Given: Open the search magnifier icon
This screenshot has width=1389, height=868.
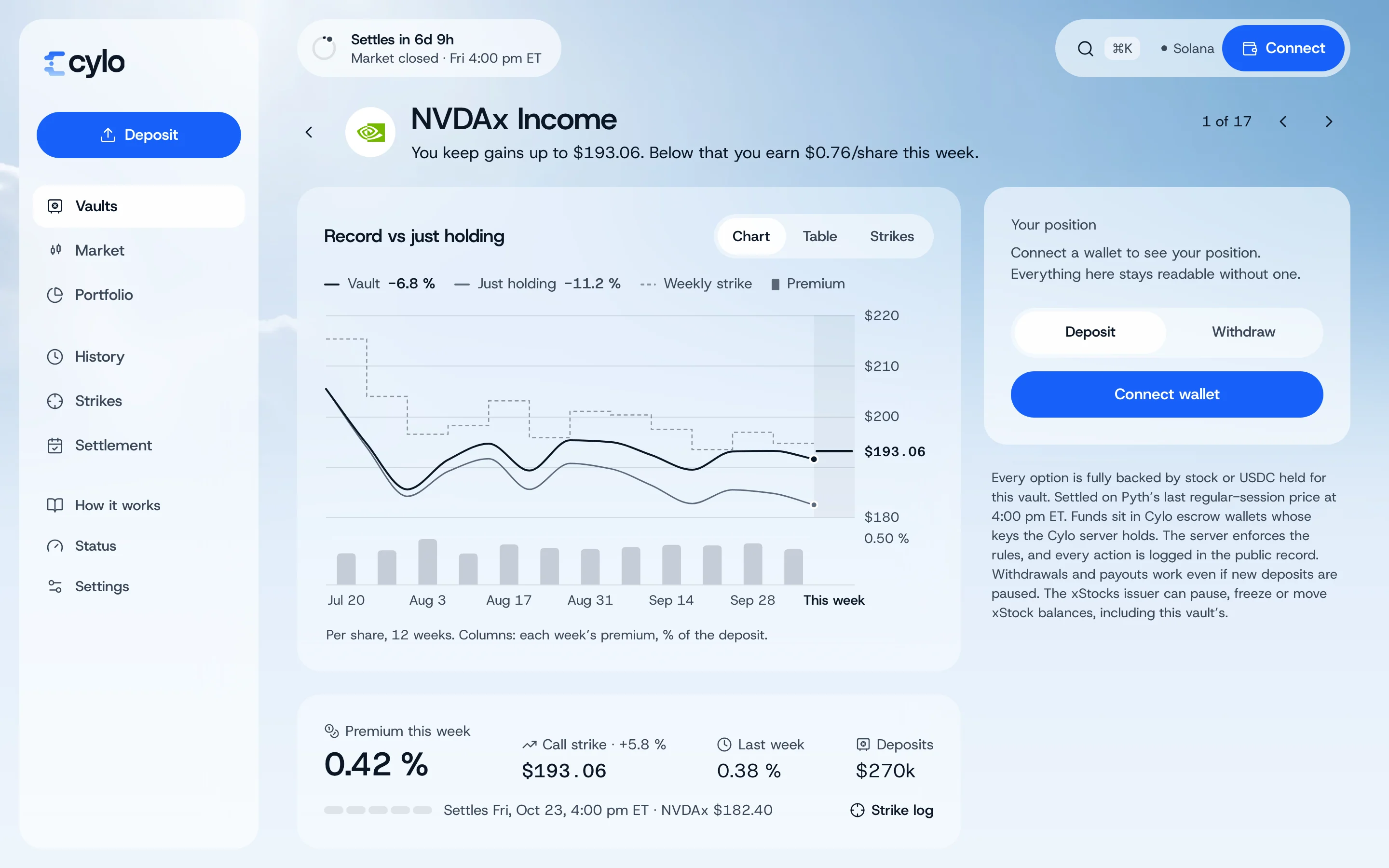Looking at the screenshot, I should 1085,49.
